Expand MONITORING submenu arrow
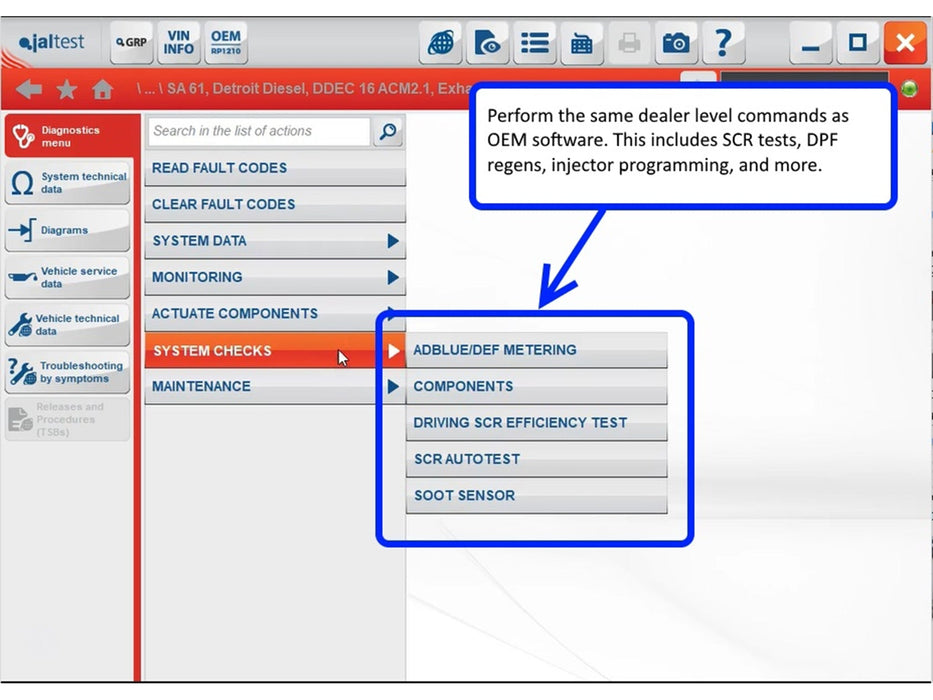Image resolution: width=933 pixels, height=700 pixels. pos(393,277)
